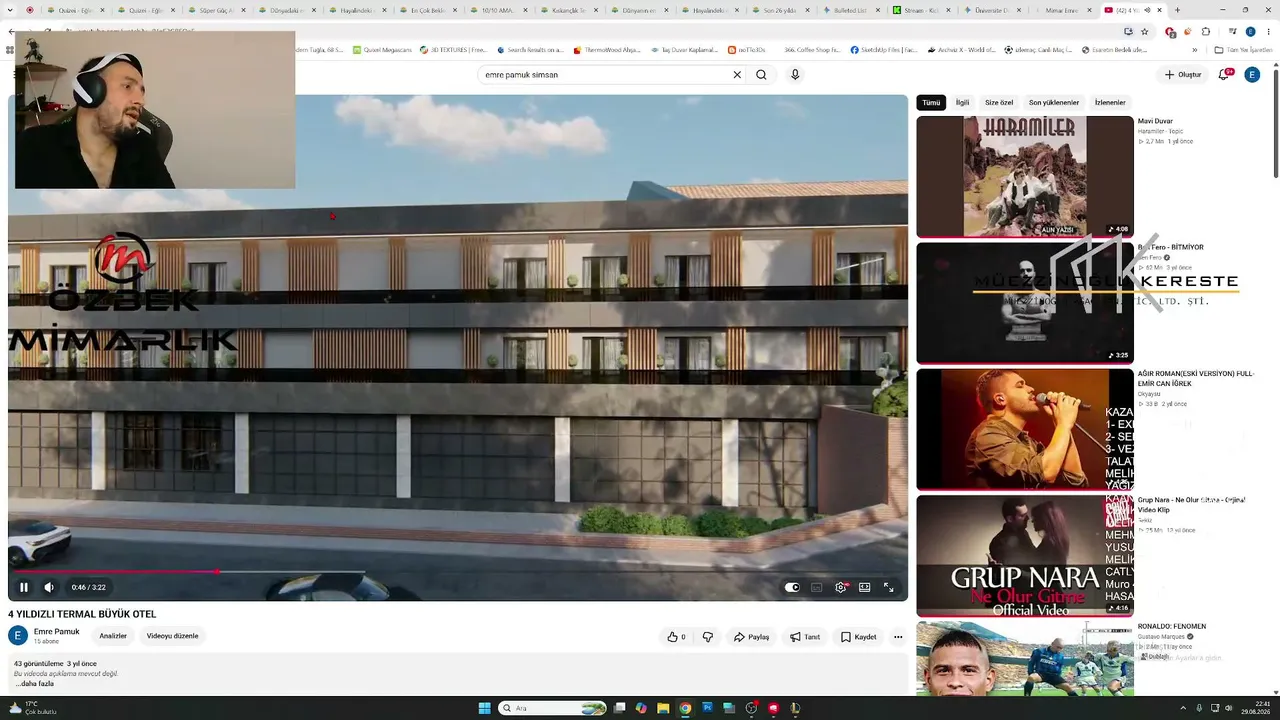Screen dimensions: 1280x720
Task: Toggle the autoplay switch in the player
Action: click(792, 587)
